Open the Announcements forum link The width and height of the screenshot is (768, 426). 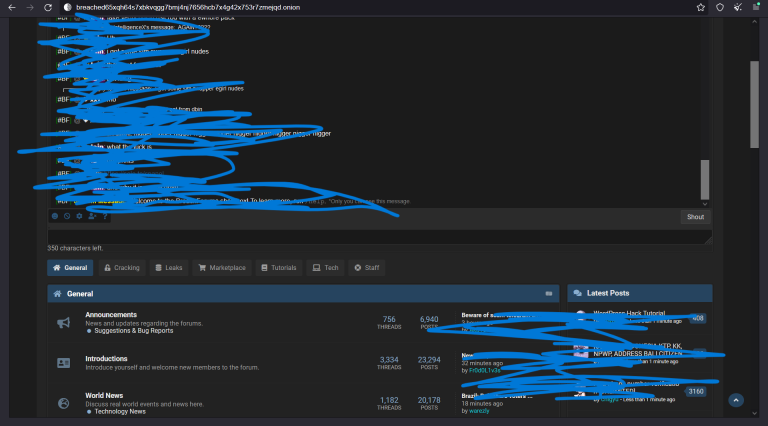tap(111, 314)
